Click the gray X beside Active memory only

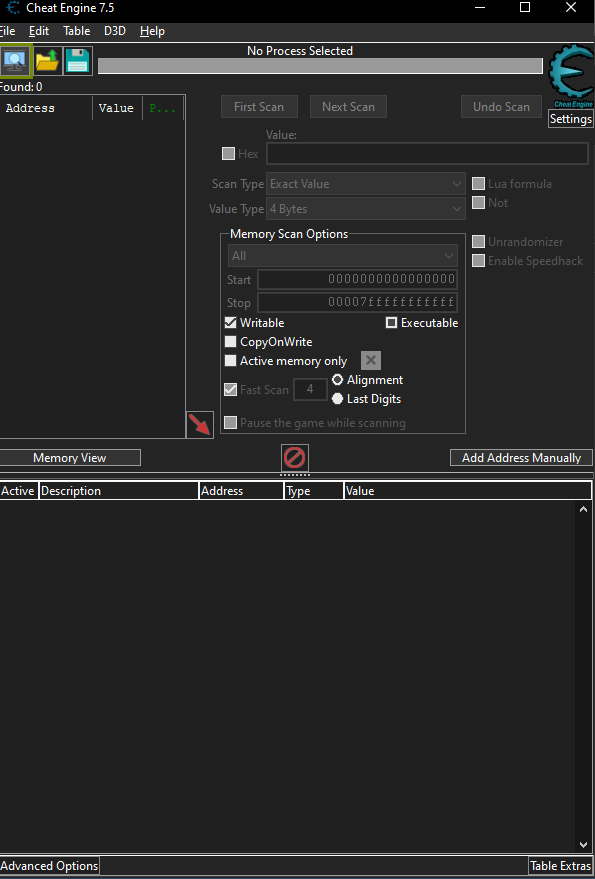371,360
